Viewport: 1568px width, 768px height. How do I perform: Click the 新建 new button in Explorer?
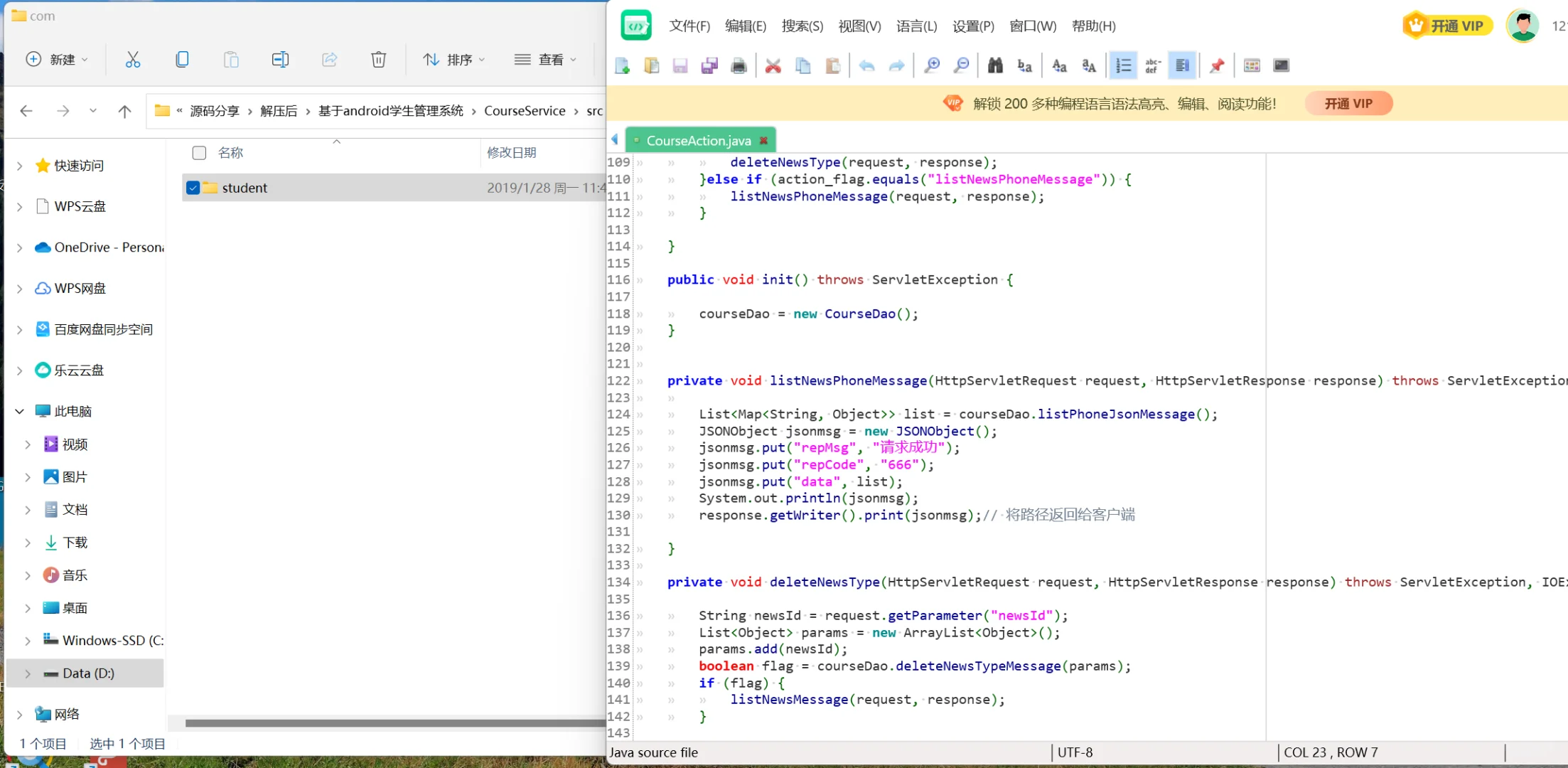(57, 60)
